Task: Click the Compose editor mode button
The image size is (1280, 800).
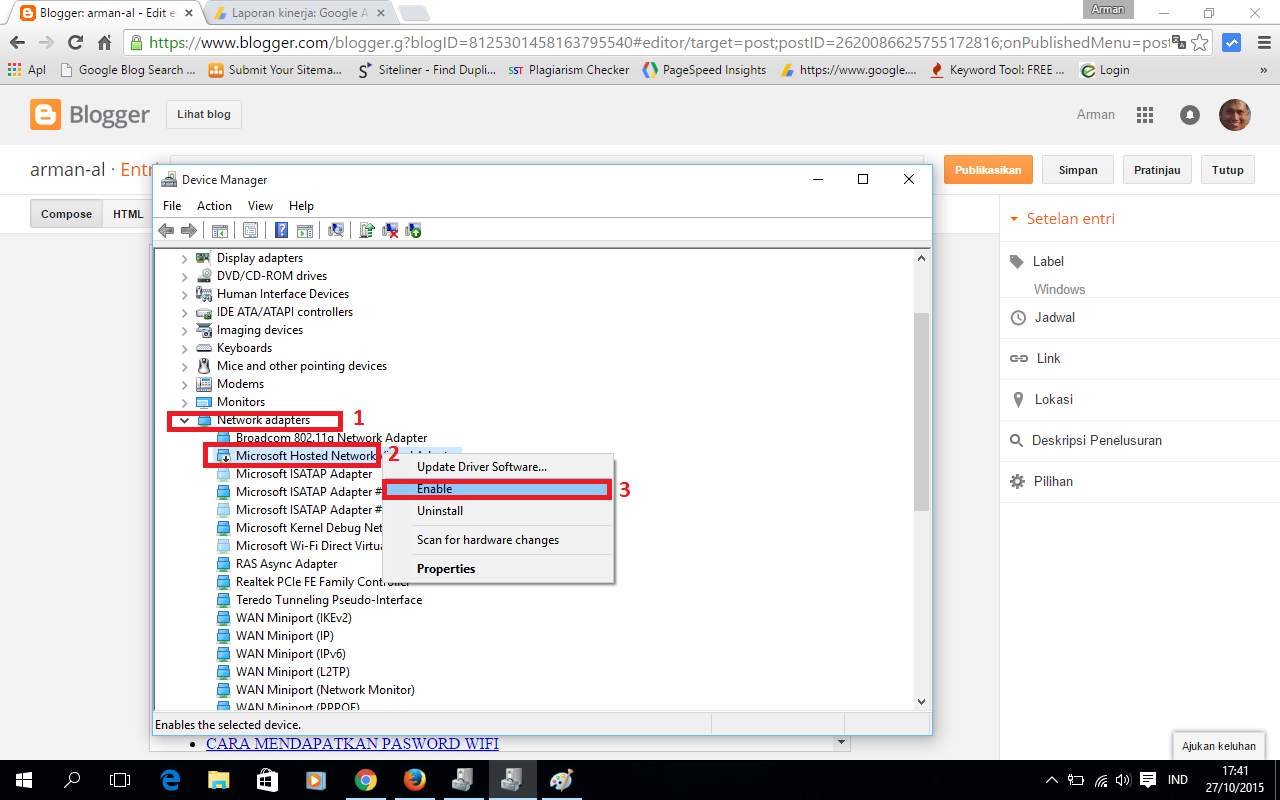Action: (x=66, y=214)
